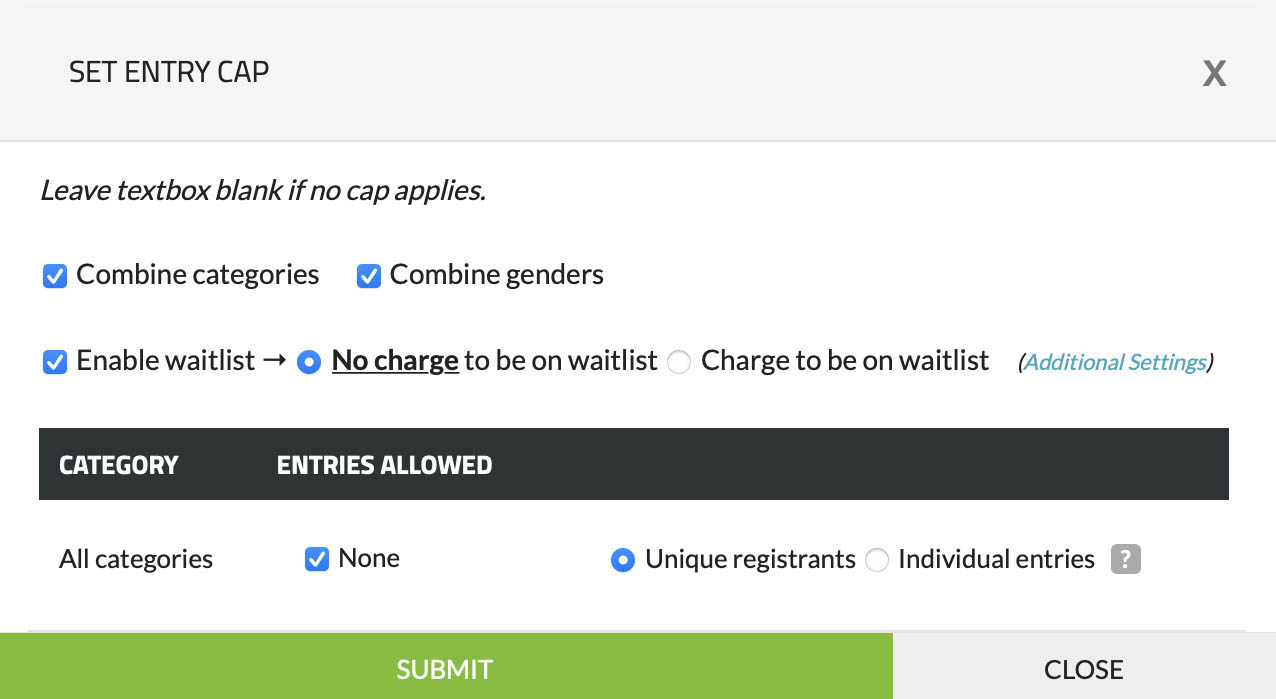Close the dialog with the X icon
Viewport: 1276px width, 699px height.
coord(1214,73)
